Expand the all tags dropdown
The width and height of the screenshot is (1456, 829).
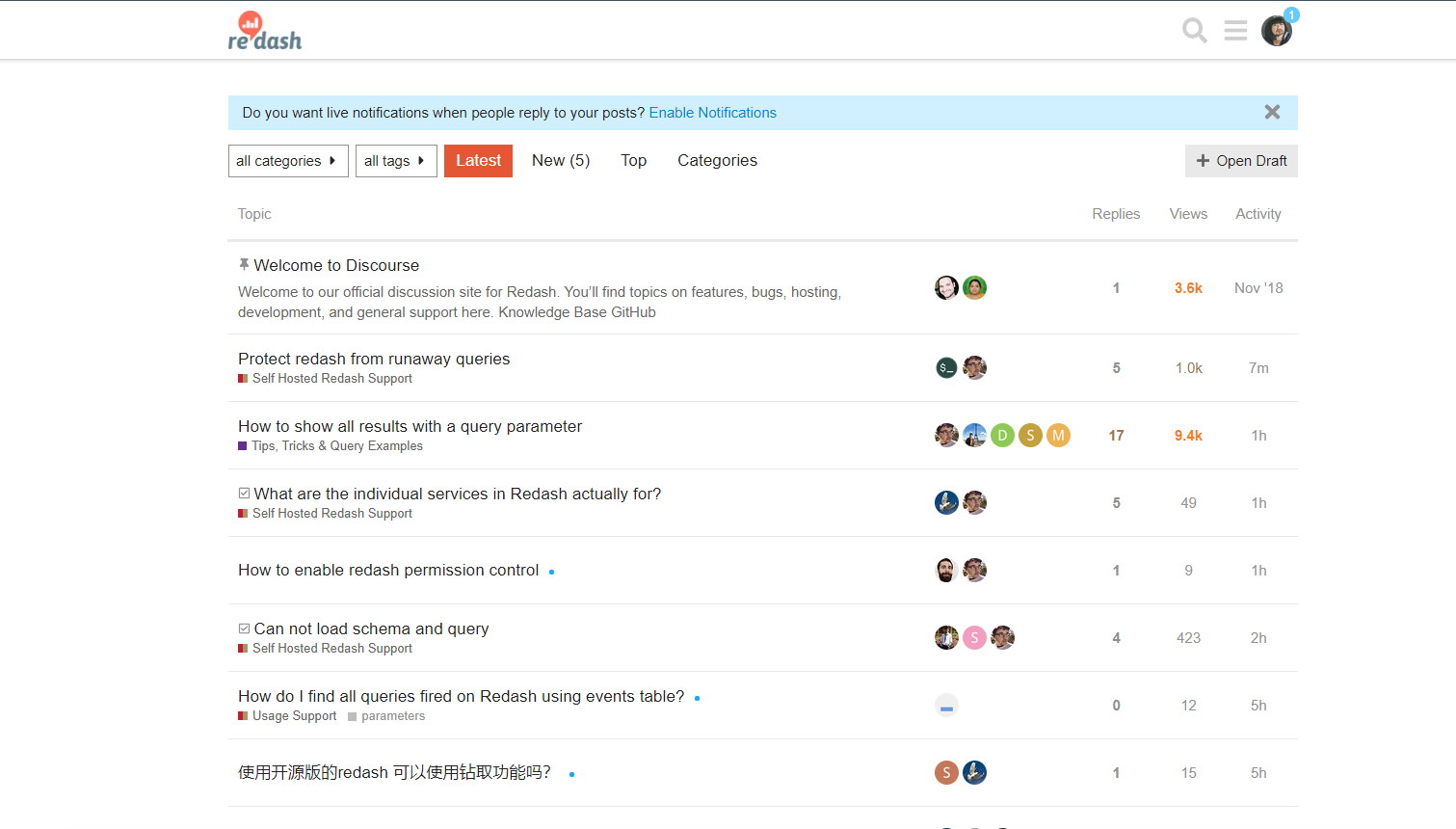tap(396, 161)
